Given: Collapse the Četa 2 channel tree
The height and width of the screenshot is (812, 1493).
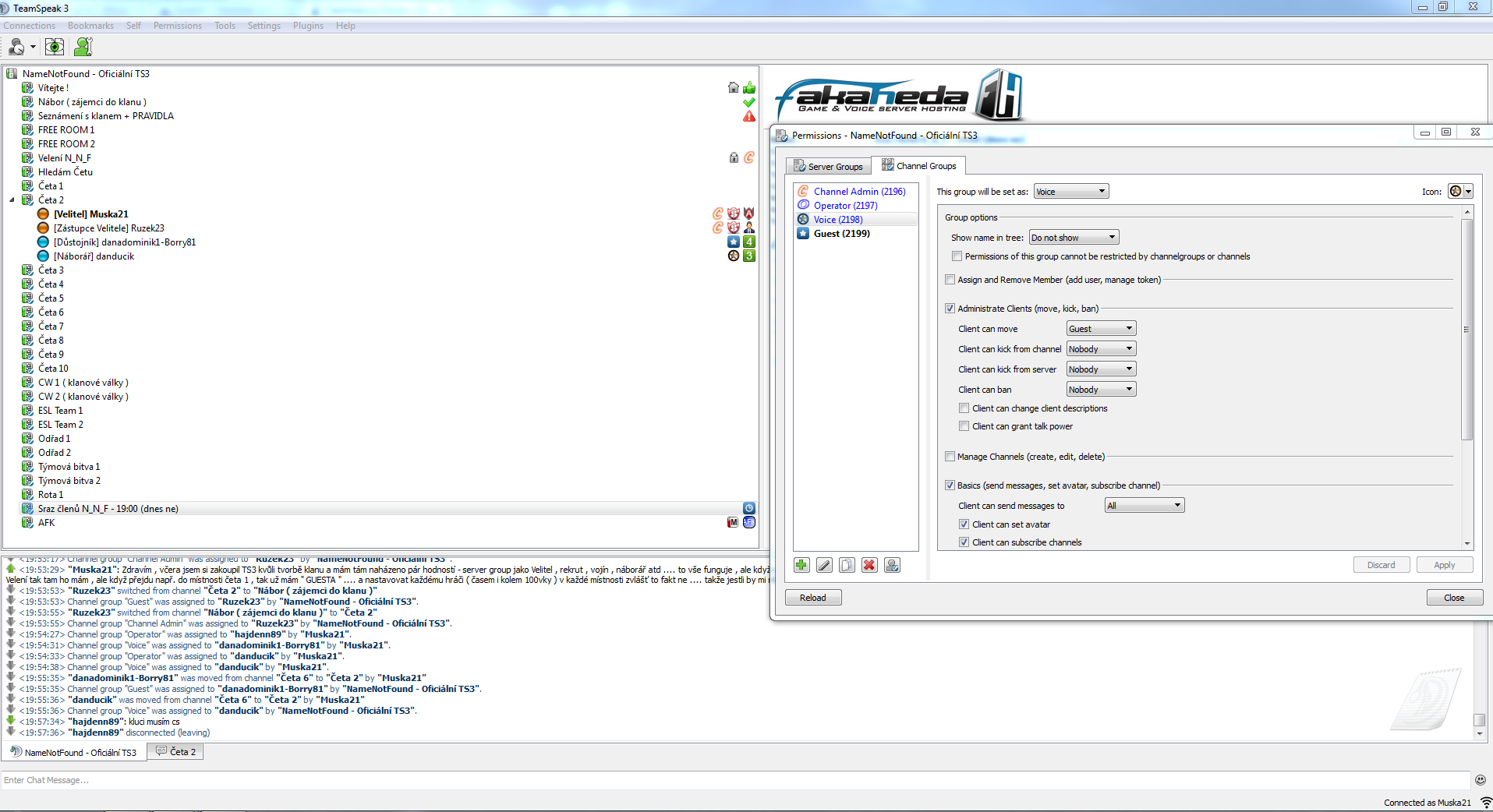Looking at the screenshot, I should [x=12, y=200].
